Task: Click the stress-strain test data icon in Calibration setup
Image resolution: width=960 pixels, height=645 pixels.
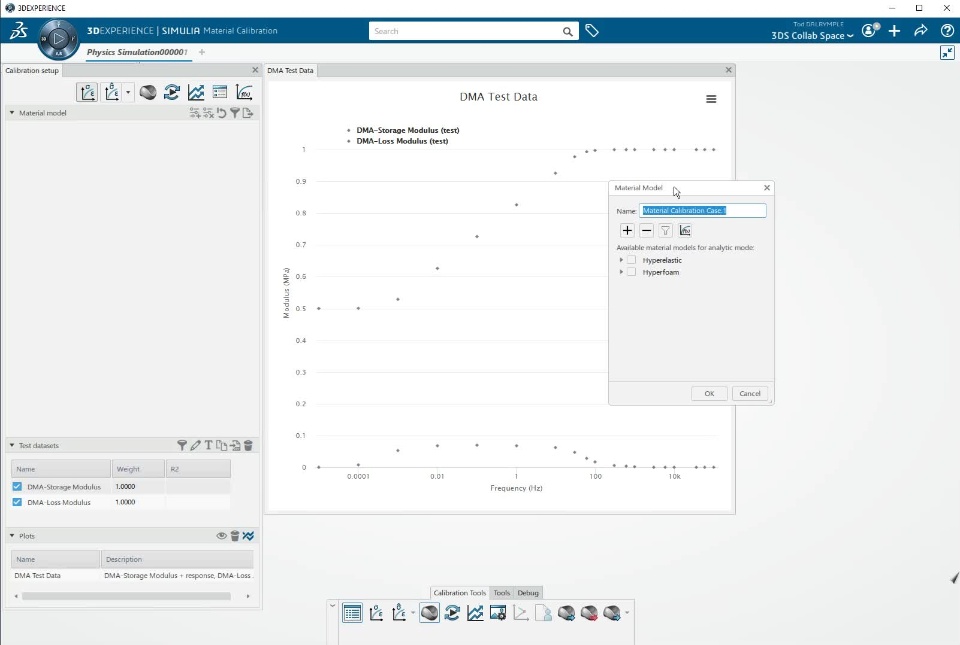Action: click(87, 92)
